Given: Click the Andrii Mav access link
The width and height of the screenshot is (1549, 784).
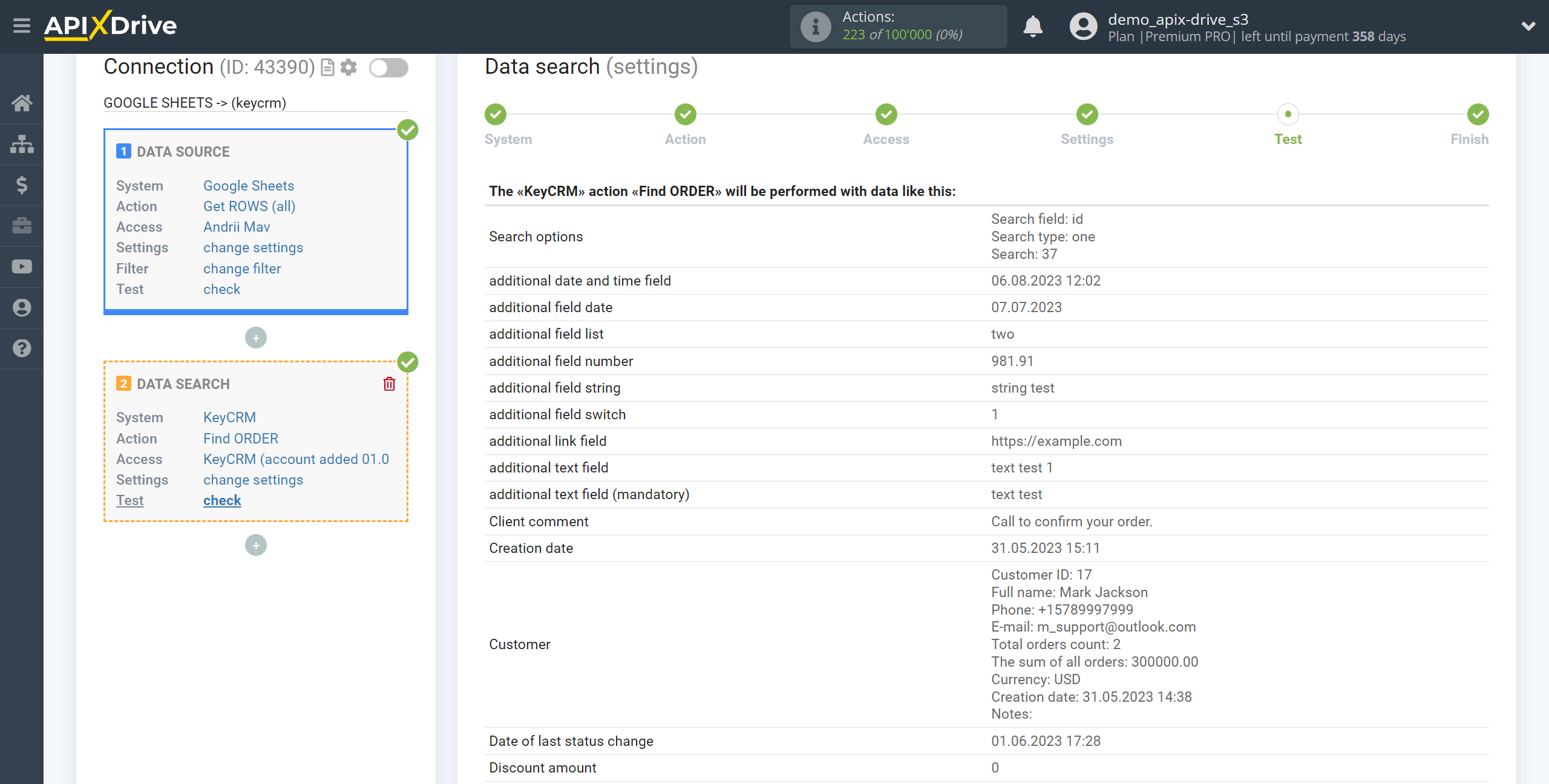Looking at the screenshot, I should click(237, 227).
